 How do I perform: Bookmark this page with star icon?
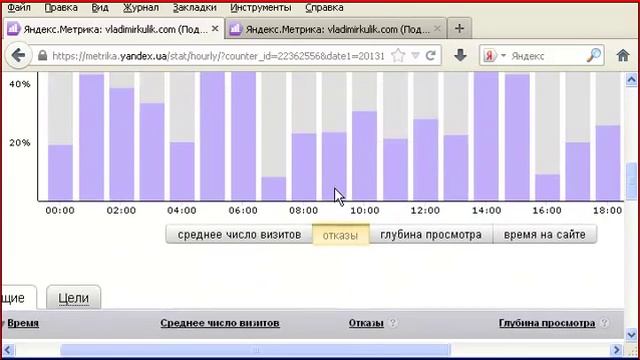398,56
